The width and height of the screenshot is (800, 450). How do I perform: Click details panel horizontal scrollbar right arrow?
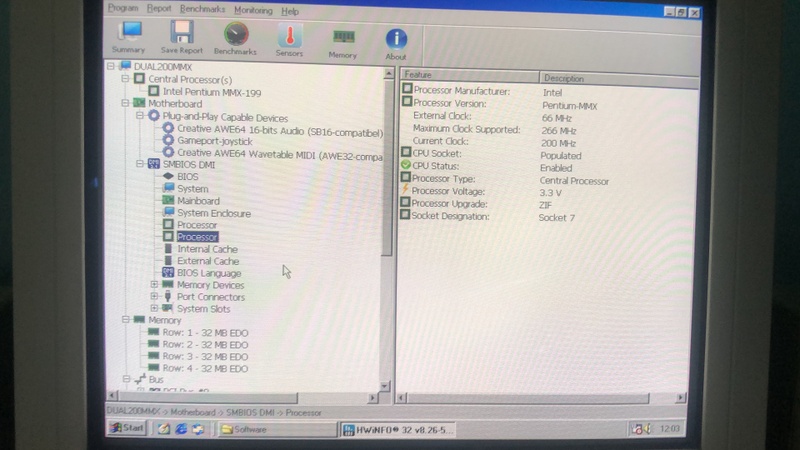pos(681,398)
